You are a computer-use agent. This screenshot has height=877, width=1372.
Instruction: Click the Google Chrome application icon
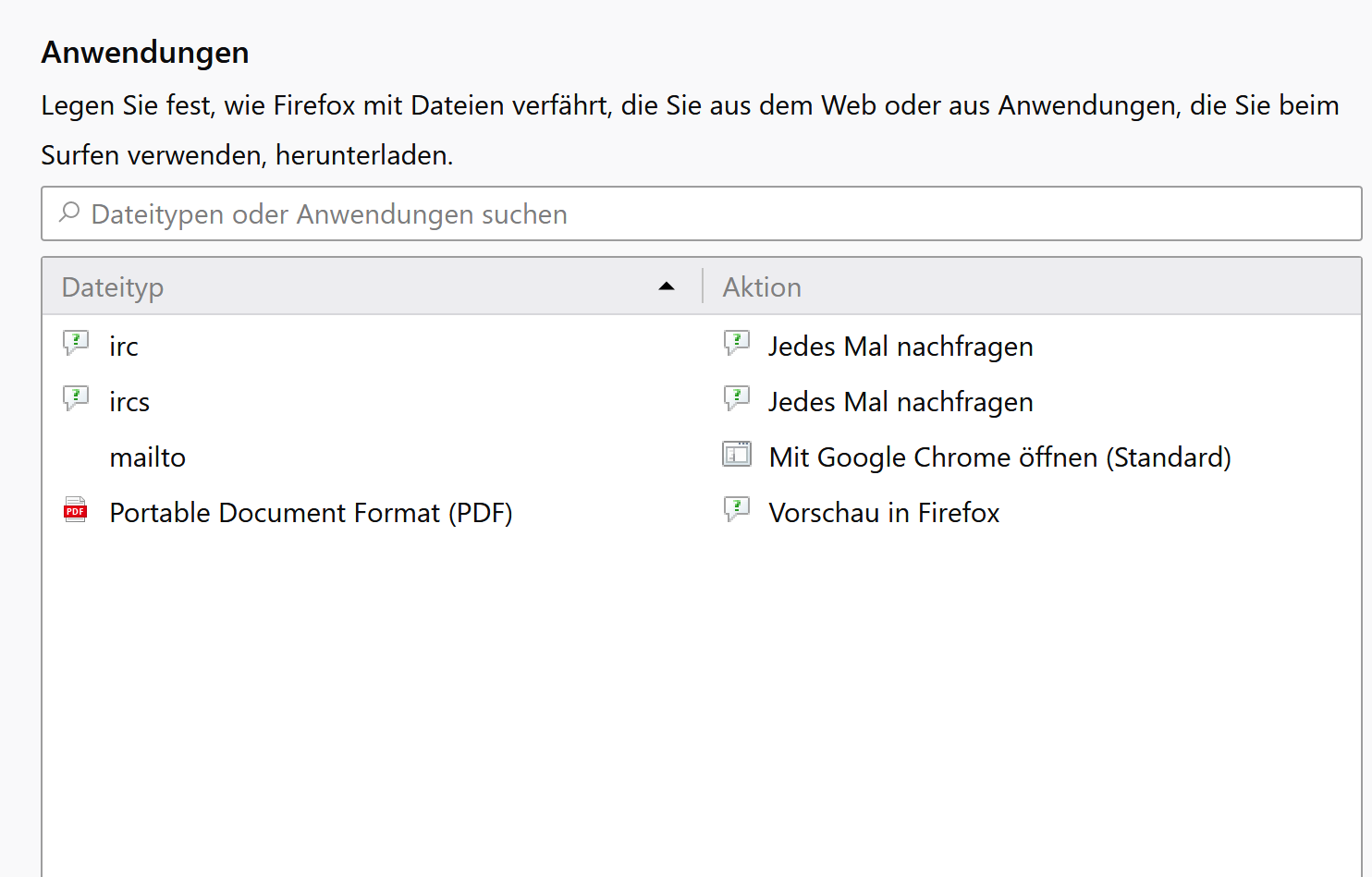(x=737, y=455)
